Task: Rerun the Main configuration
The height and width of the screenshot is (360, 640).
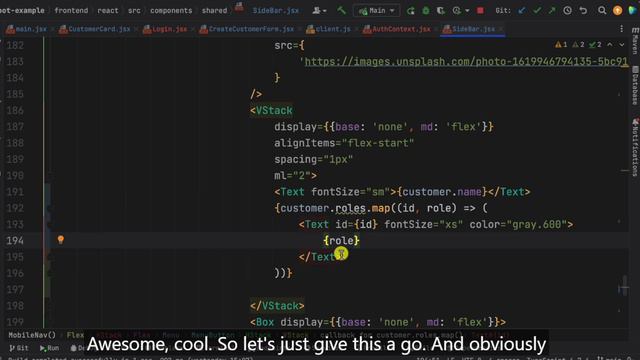Action: tap(411, 11)
